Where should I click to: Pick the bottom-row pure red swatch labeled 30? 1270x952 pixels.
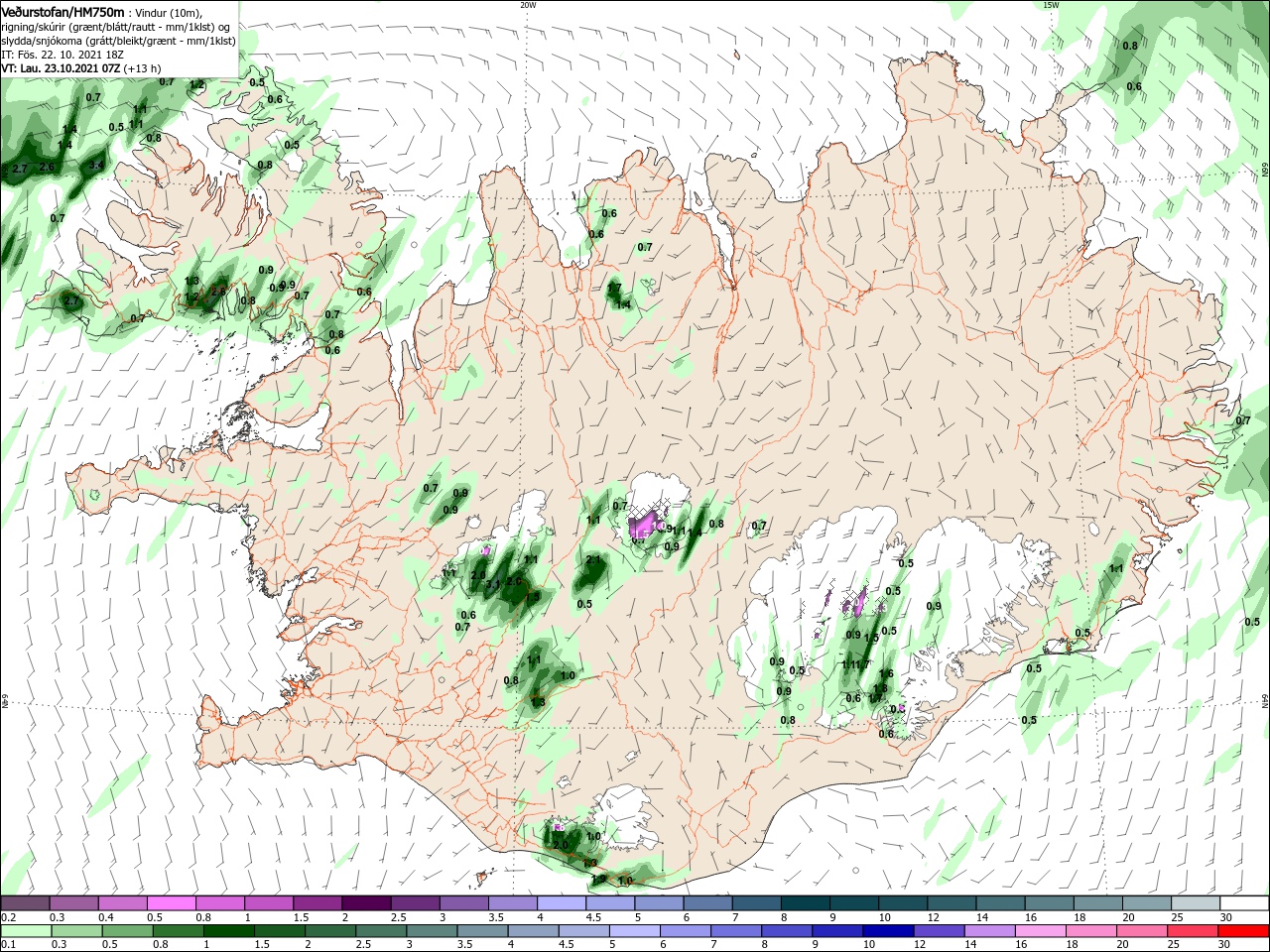pyautogui.click(x=1242, y=931)
